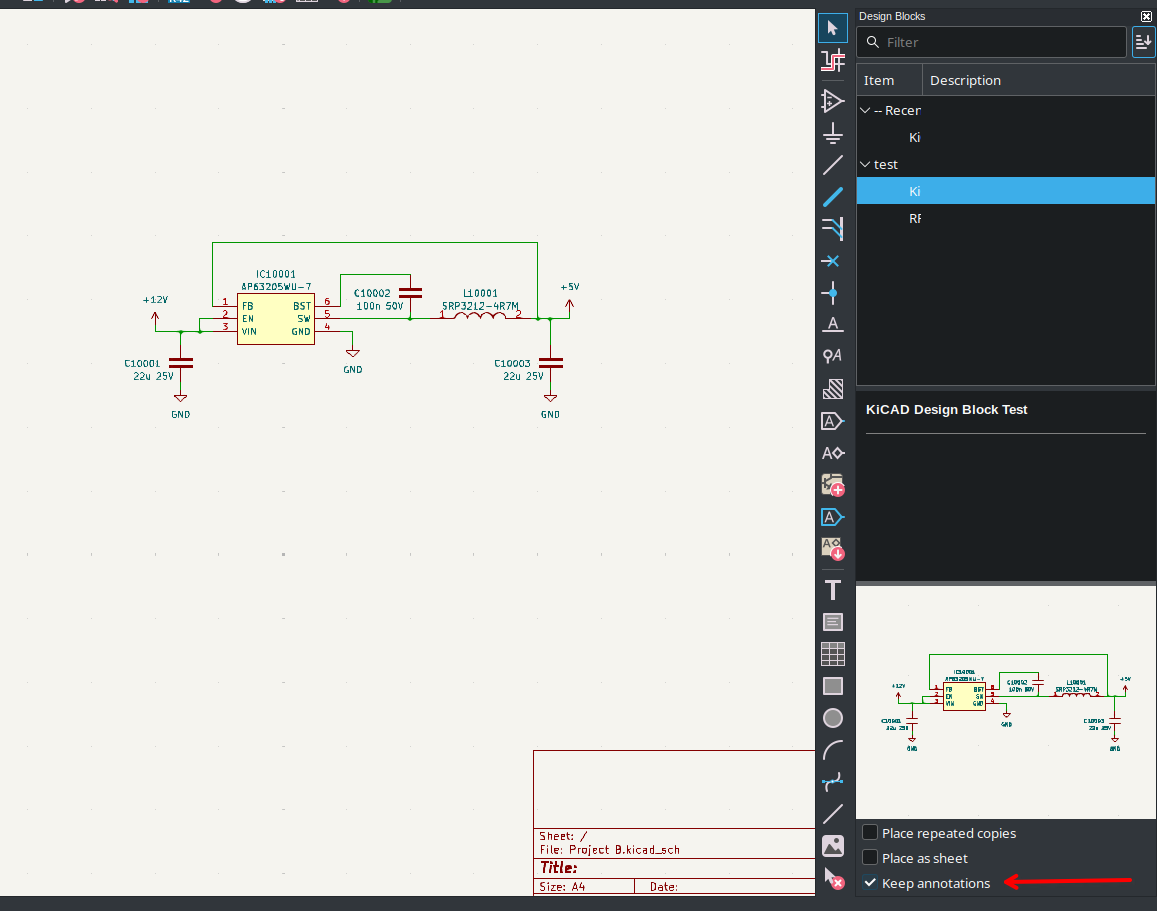The height and width of the screenshot is (911, 1157).
Task: Choose the Draw Circle tool
Action: click(x=832, y=718)
